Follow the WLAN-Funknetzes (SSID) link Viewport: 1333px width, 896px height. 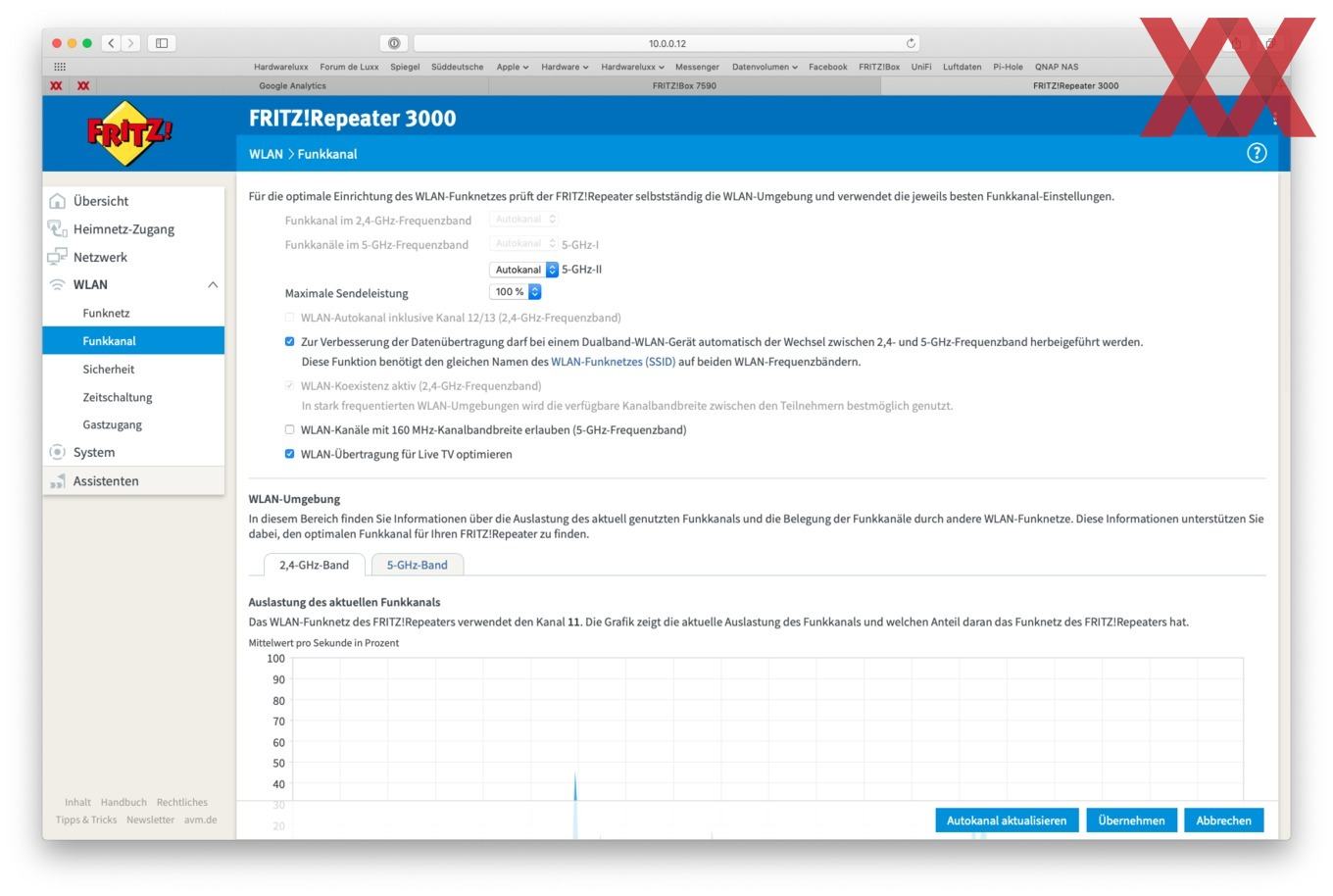(613, 362)
